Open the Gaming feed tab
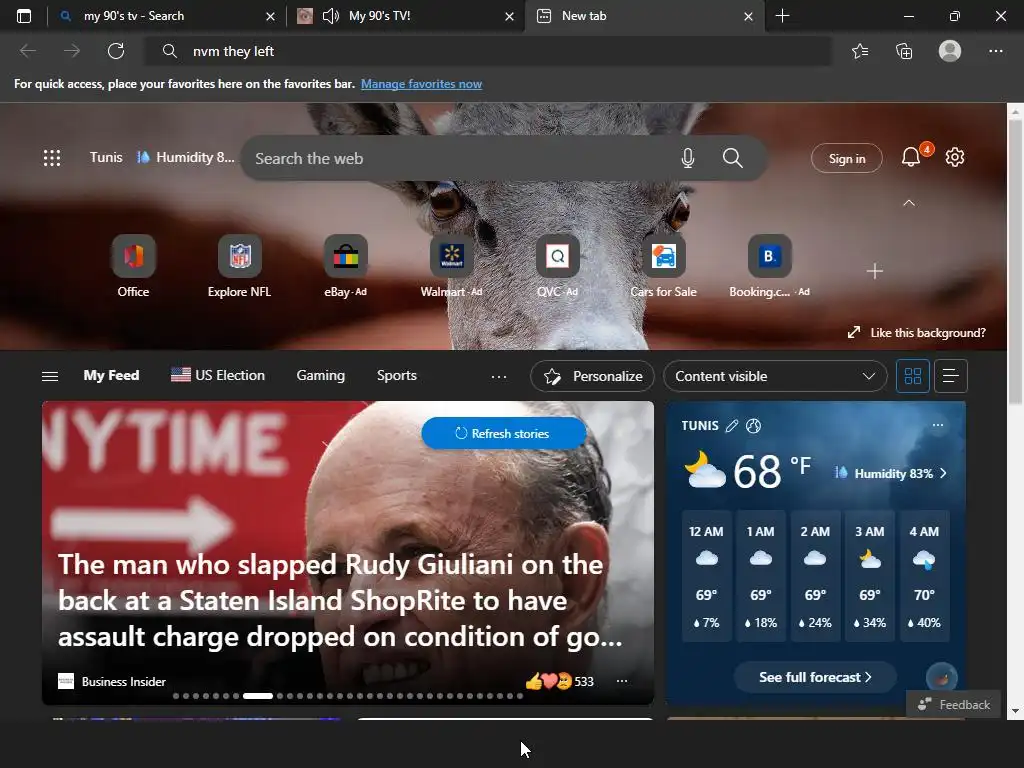This screenshot has height=768, width=1024. pyautogui.click(x=321, y=376)
